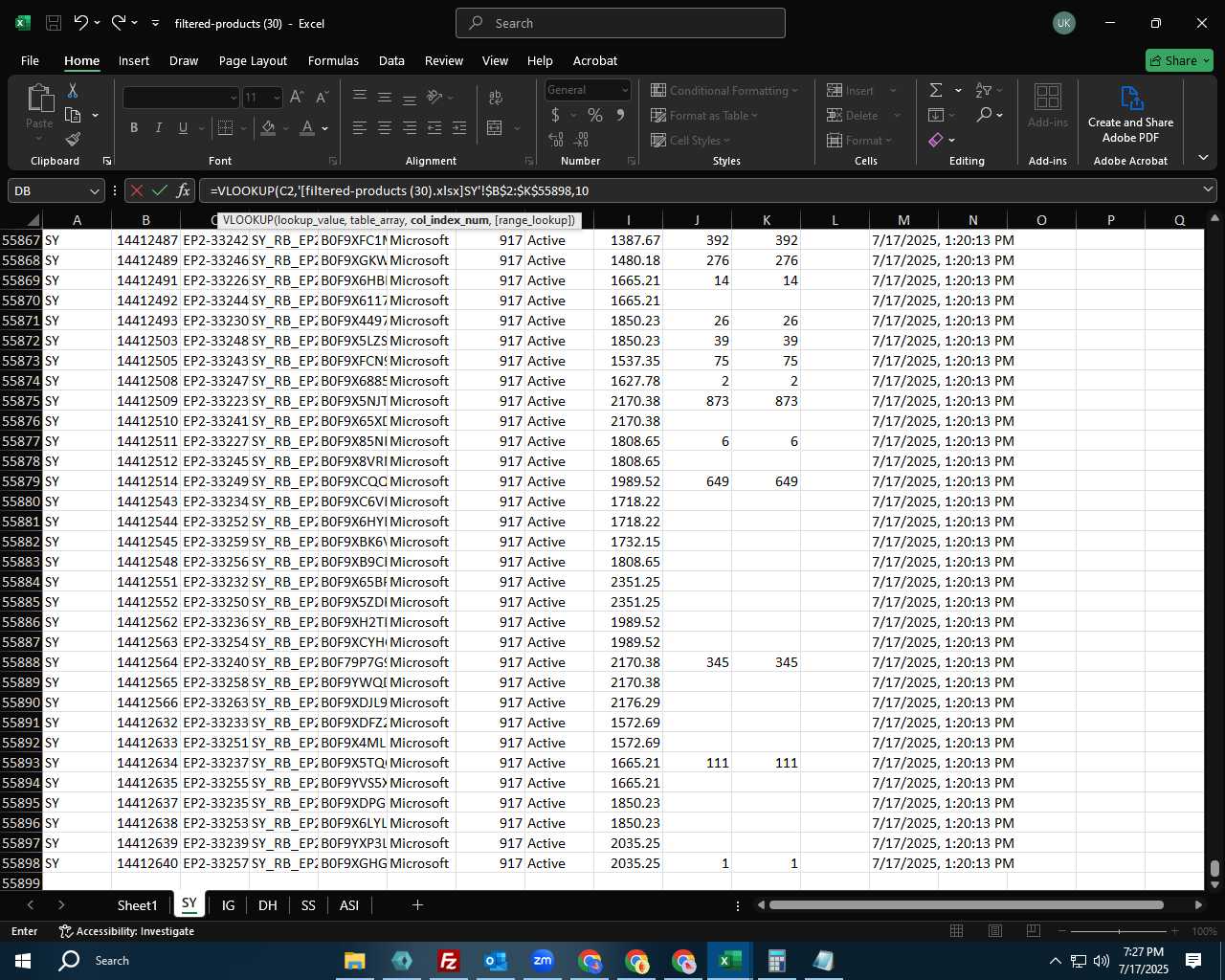Image resolution: width=1225 pixels, height=980 pixels.
Task: Click the Insert cells button
Action: (x=862, y=90)
